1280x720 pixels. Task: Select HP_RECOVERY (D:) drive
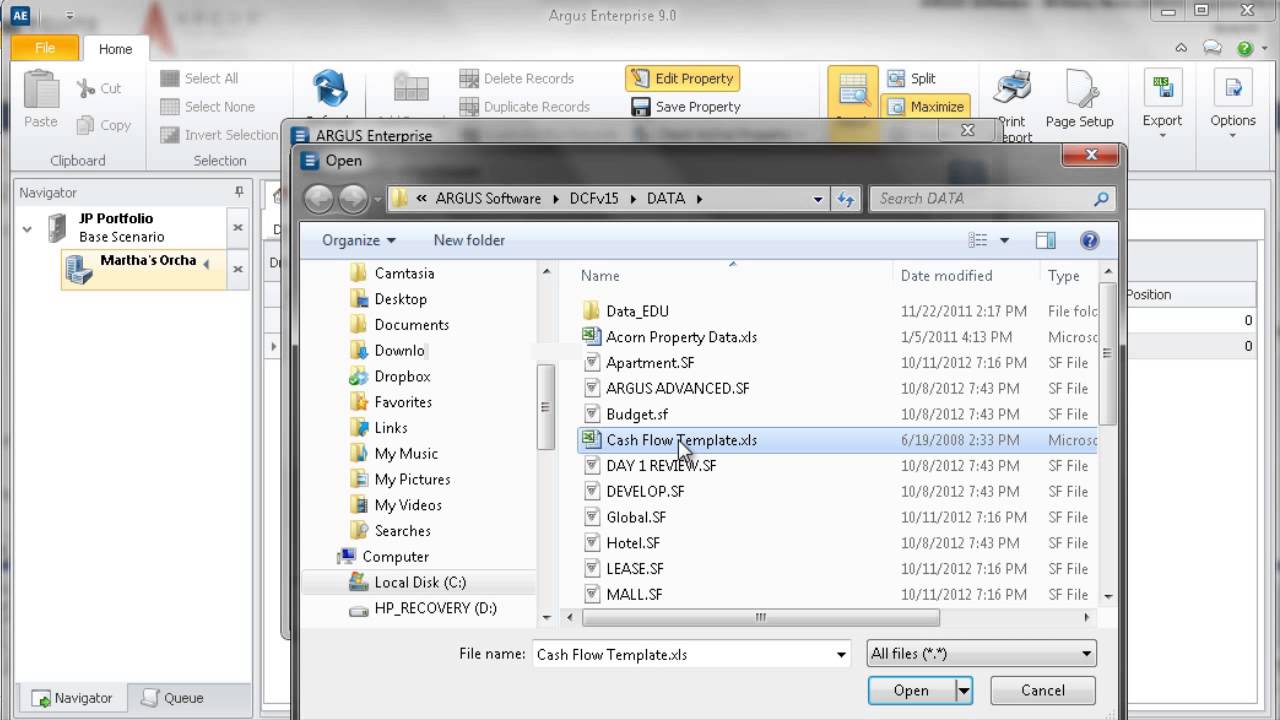click(435, 608)
